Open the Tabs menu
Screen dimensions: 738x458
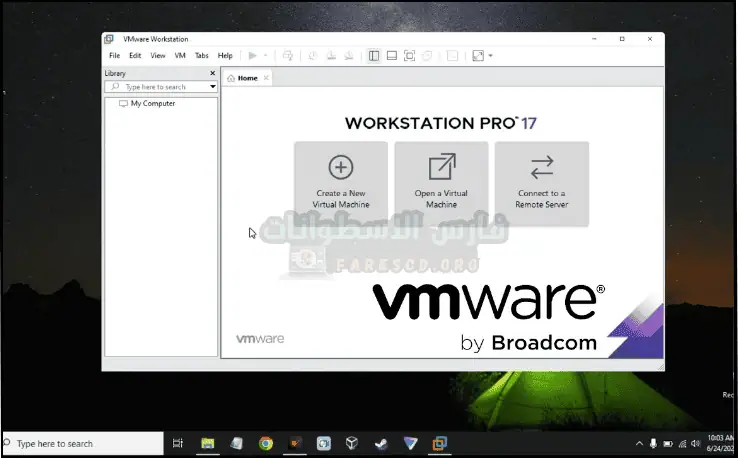click(202, 56)
